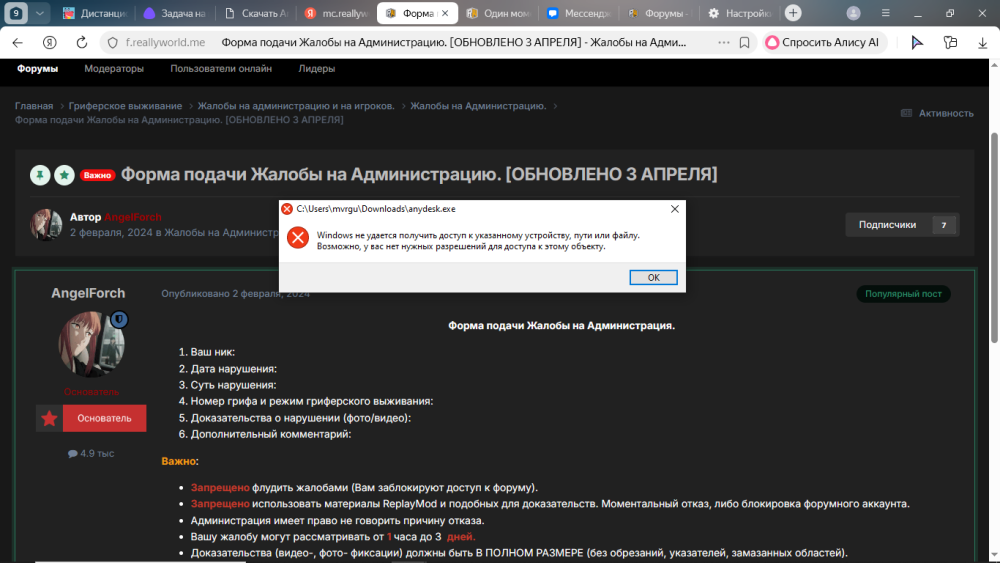Viewport: 1000px width, 563px height.
Task: Click the green star featured icon
Action: point(64,175)
